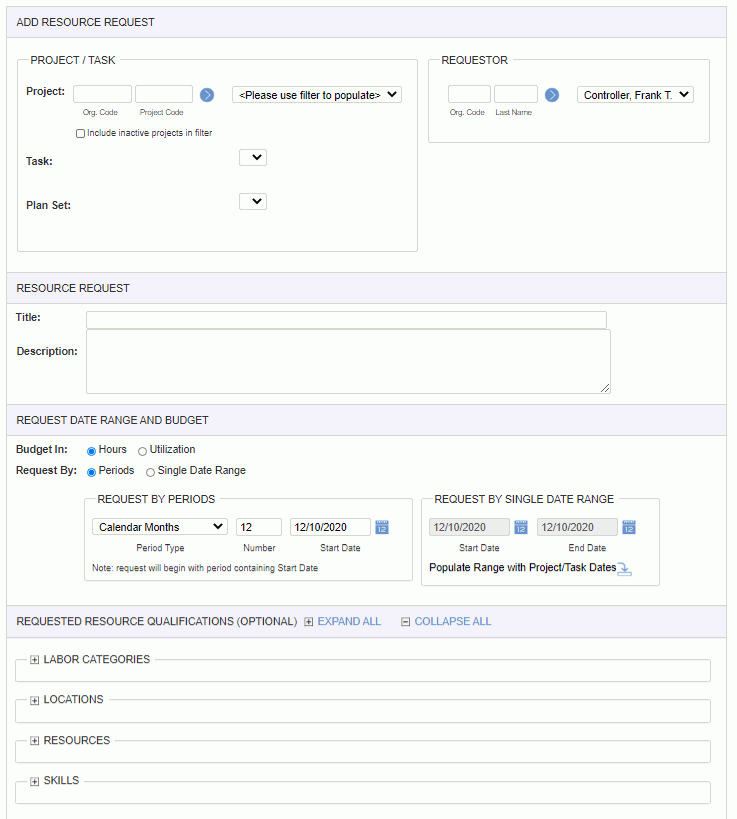
Task: Click the requestor filter arrow icon
Action: 552,95
